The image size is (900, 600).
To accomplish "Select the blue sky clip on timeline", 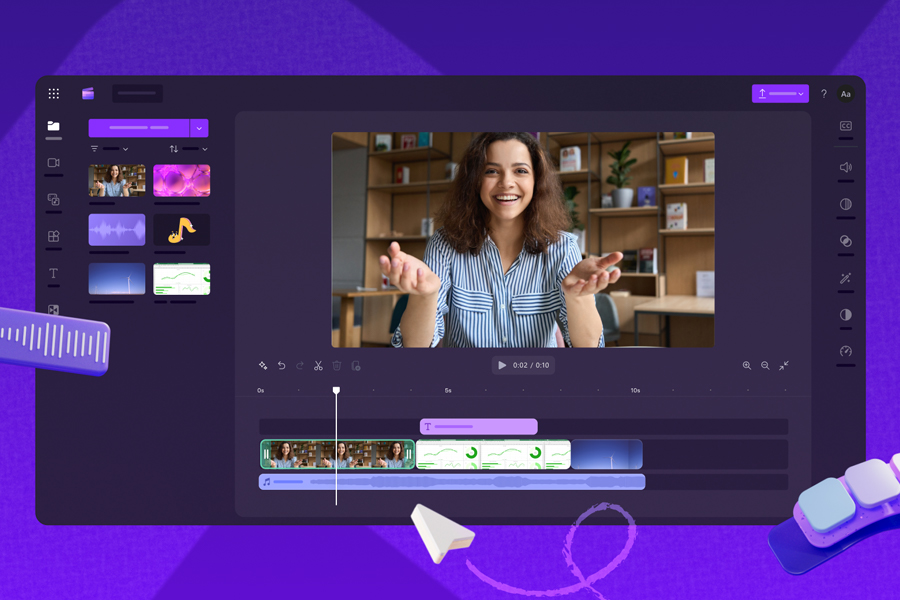I will [x=607, y=454].
